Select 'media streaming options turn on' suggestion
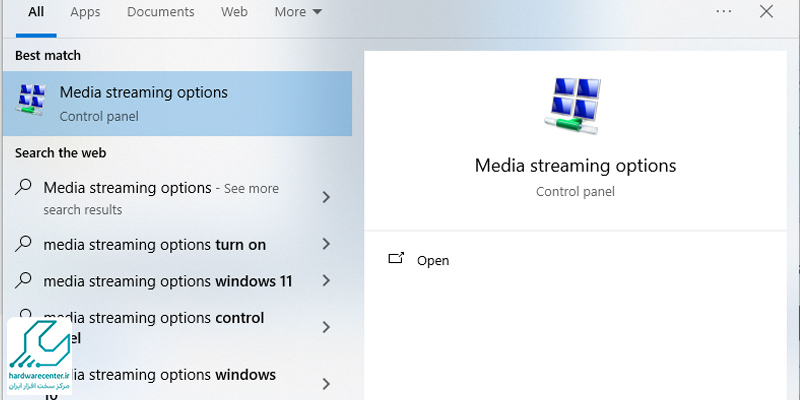 [155, 245]
